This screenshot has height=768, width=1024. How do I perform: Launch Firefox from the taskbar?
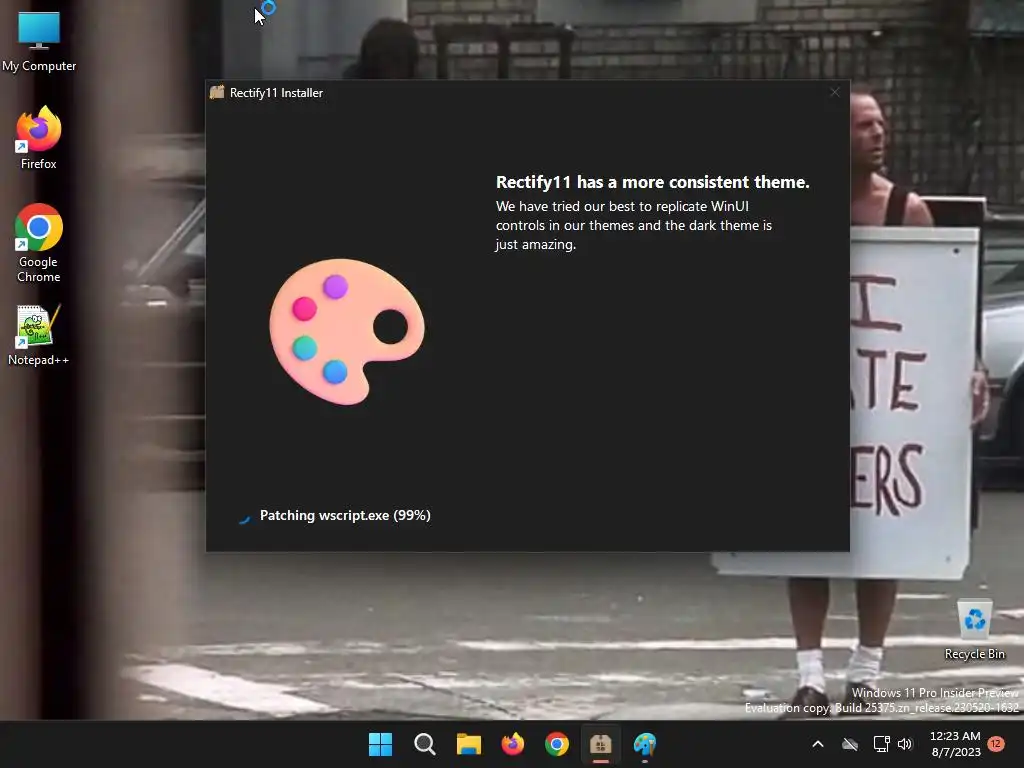[513, 744]
